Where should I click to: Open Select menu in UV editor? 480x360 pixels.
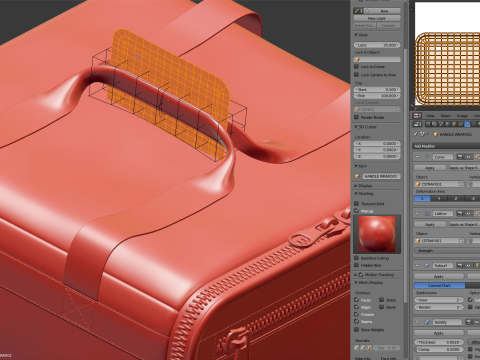pyautogui.click(x=446, y=116)
